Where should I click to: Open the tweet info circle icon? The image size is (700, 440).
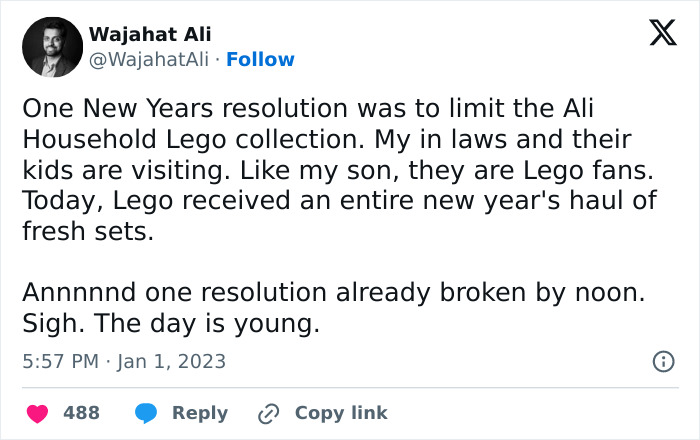click(x=663, y=361)
